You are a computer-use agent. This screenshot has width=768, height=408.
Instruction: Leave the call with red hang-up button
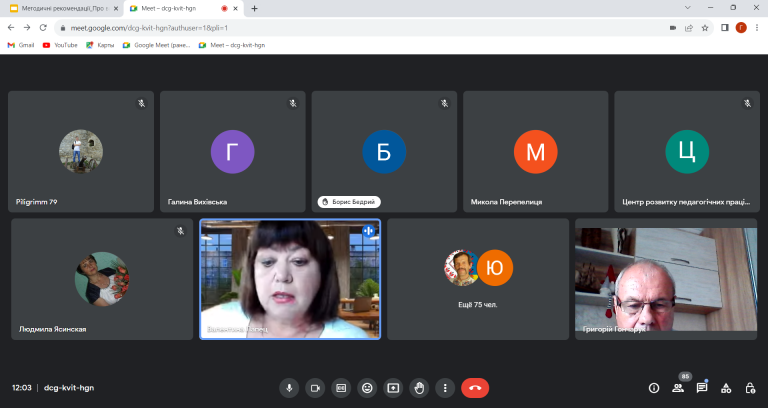(x=475, y=388)
